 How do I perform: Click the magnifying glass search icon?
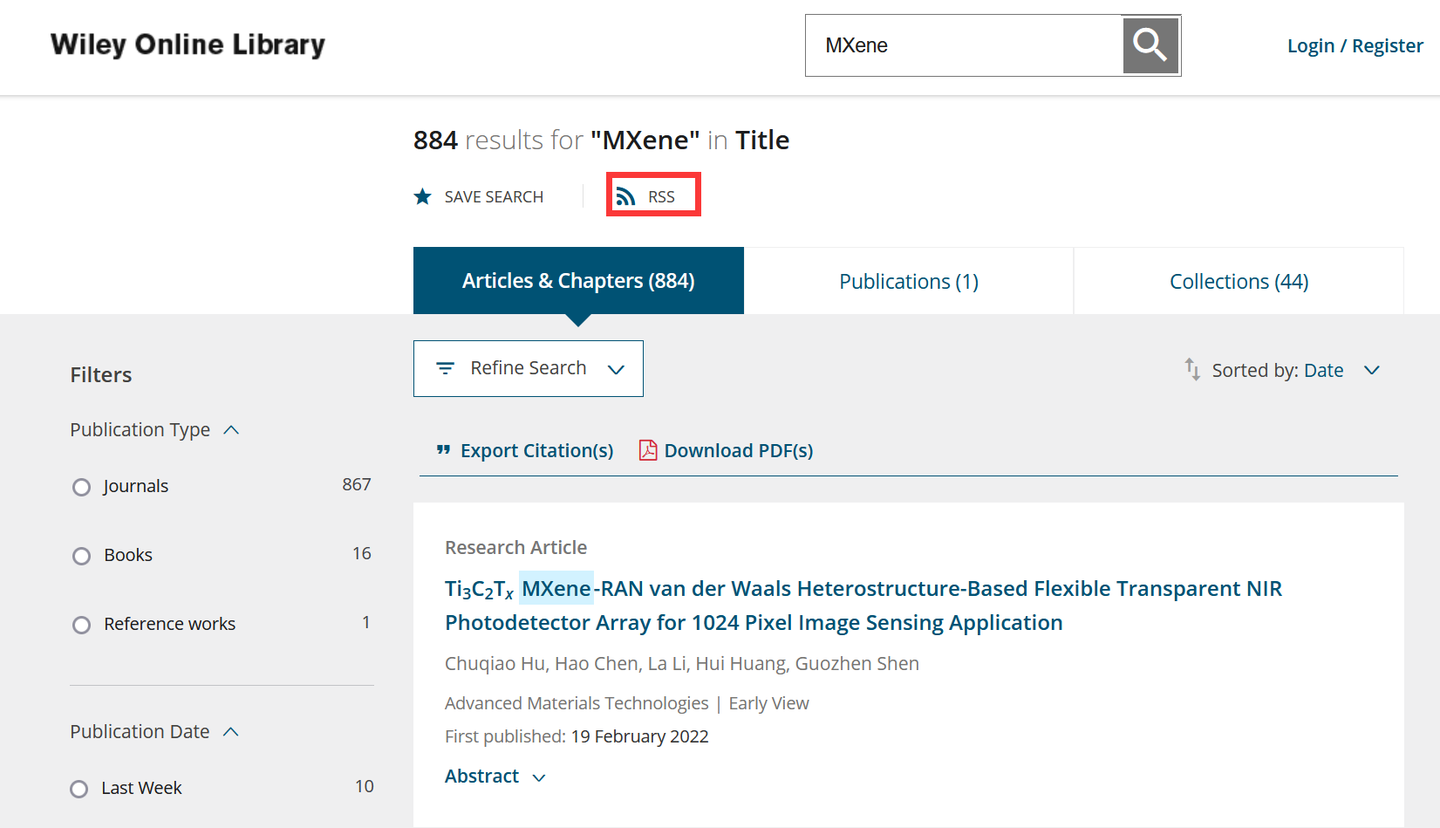coord(1150,45)
